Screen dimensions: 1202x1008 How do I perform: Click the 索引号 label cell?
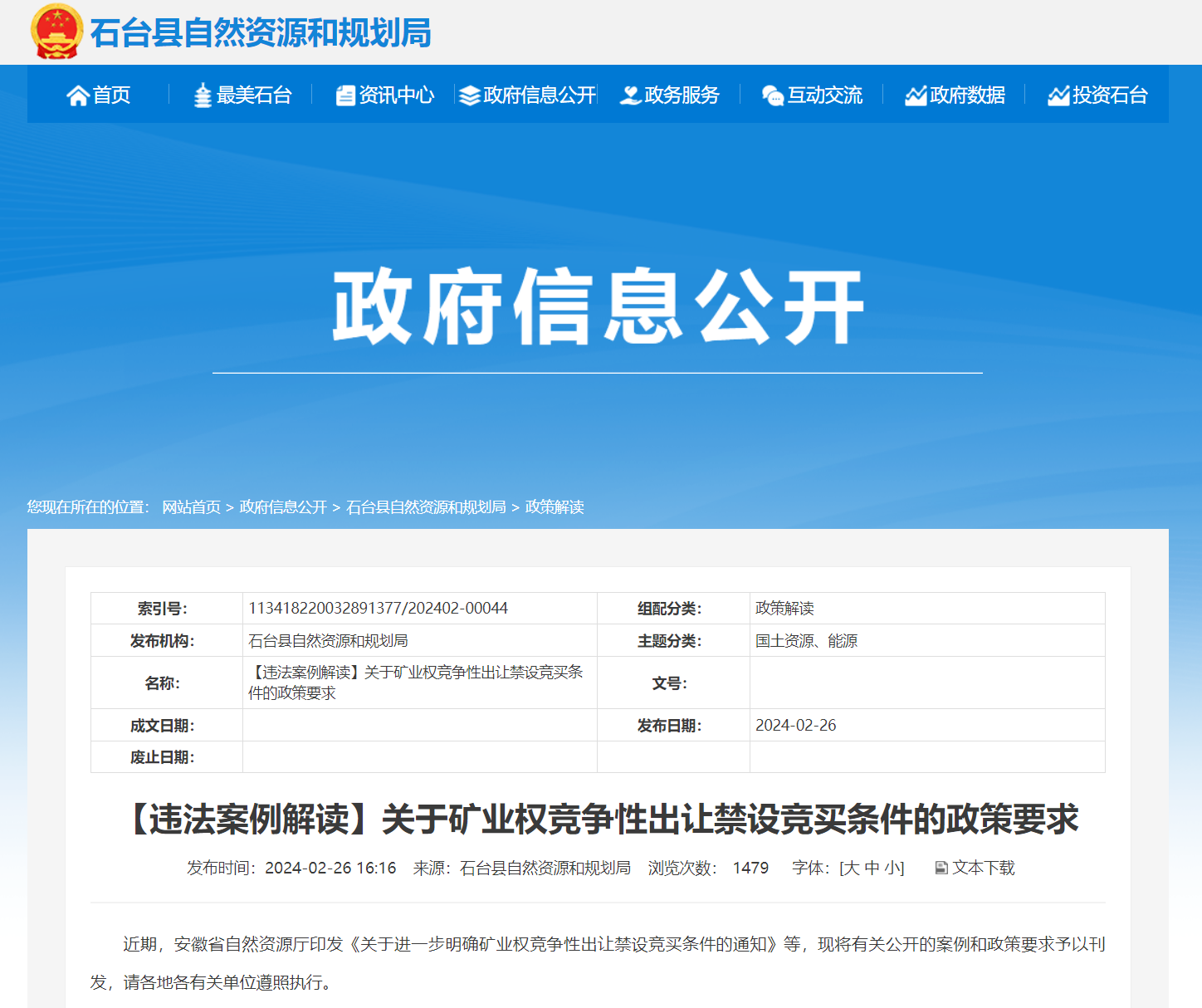(167, 609)
